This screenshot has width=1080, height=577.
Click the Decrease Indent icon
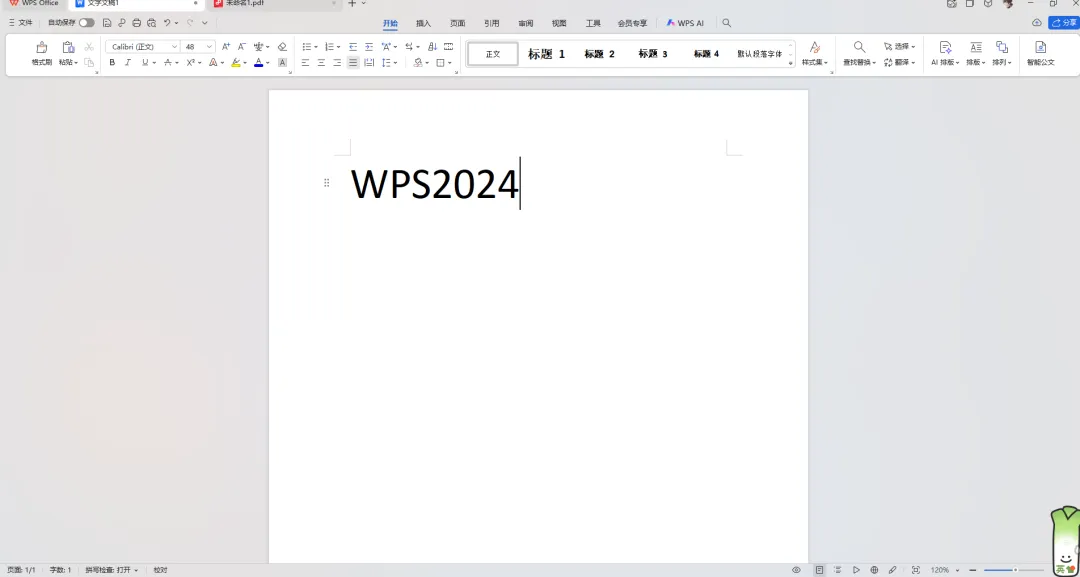click(353, 47)
